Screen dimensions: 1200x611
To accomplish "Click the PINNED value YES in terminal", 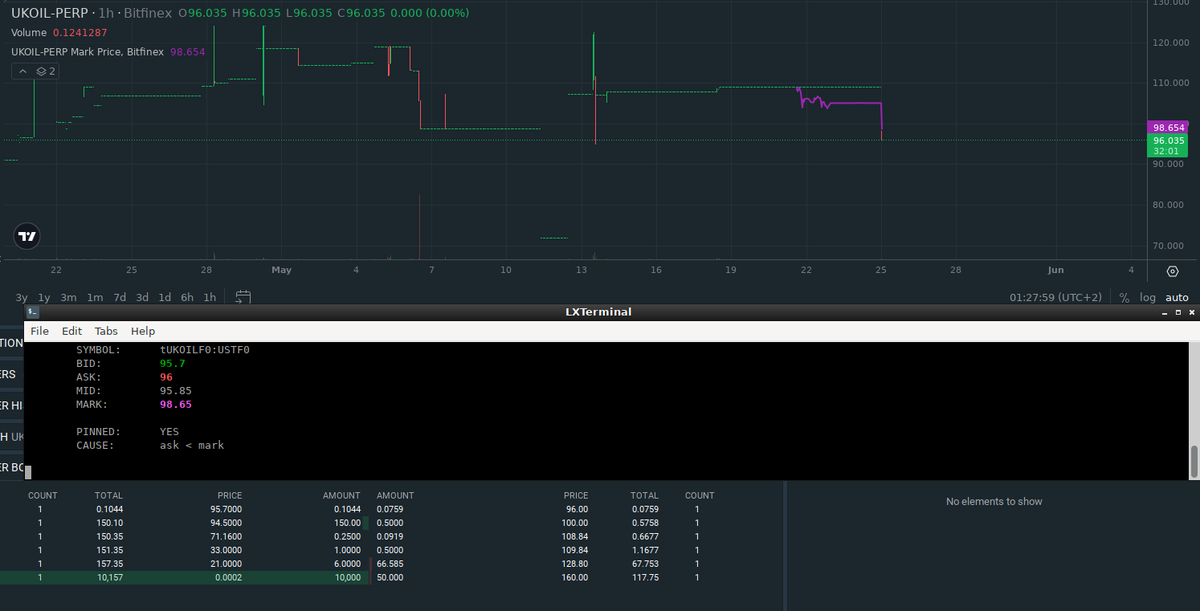I will click(x=170, y=432).
